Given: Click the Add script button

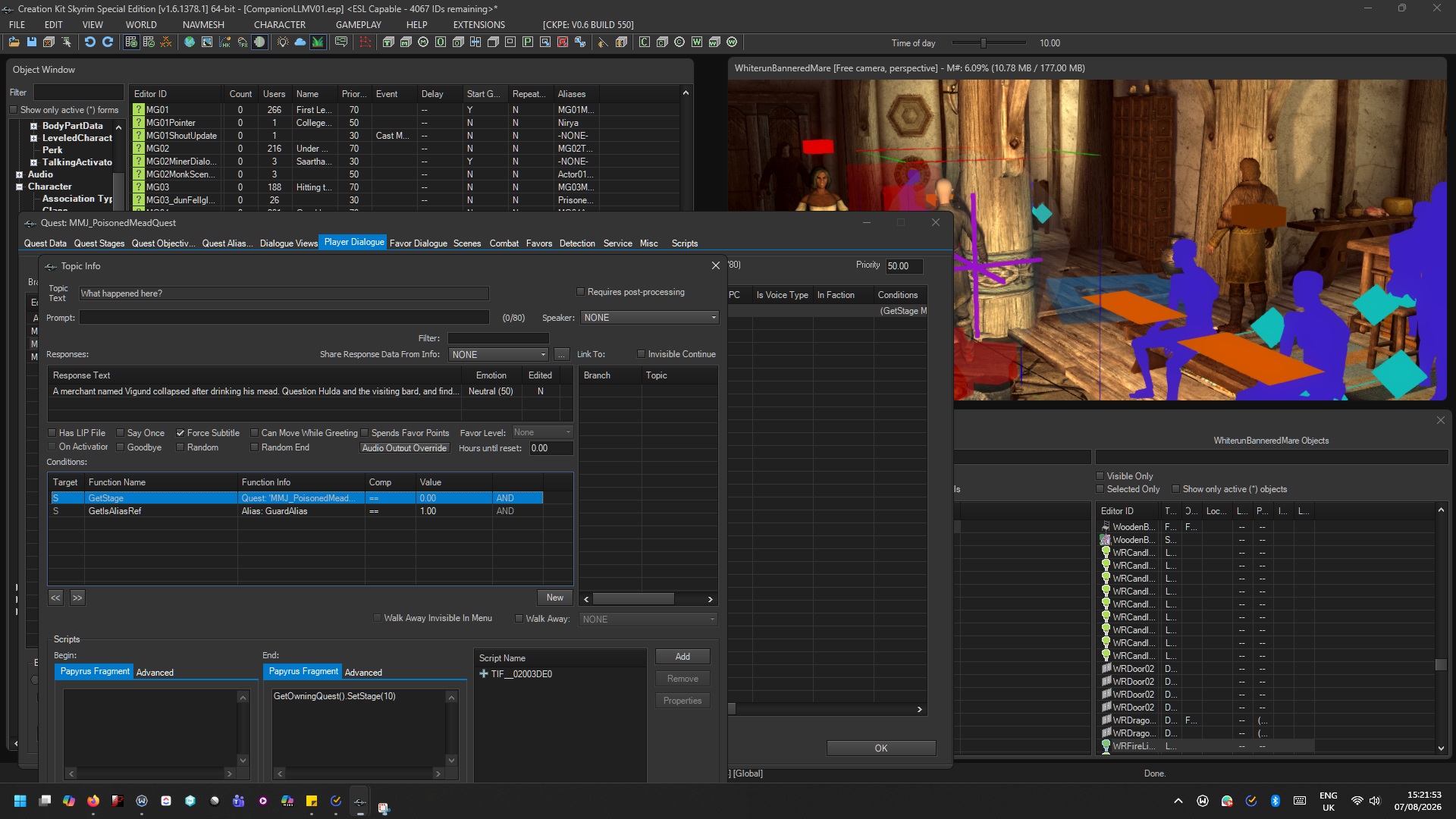Looking at the screenshot, I should point(682,657).
